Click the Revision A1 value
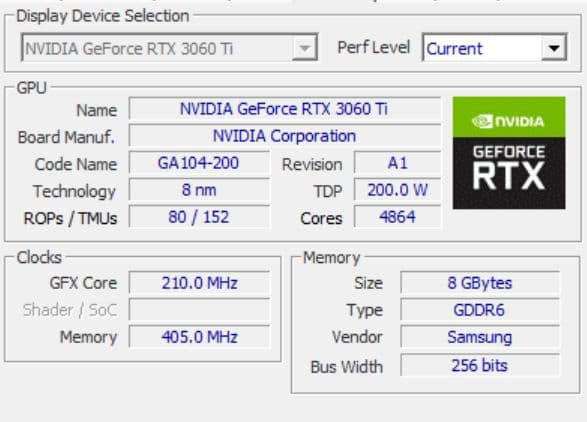587x422 pixels. 397,163
